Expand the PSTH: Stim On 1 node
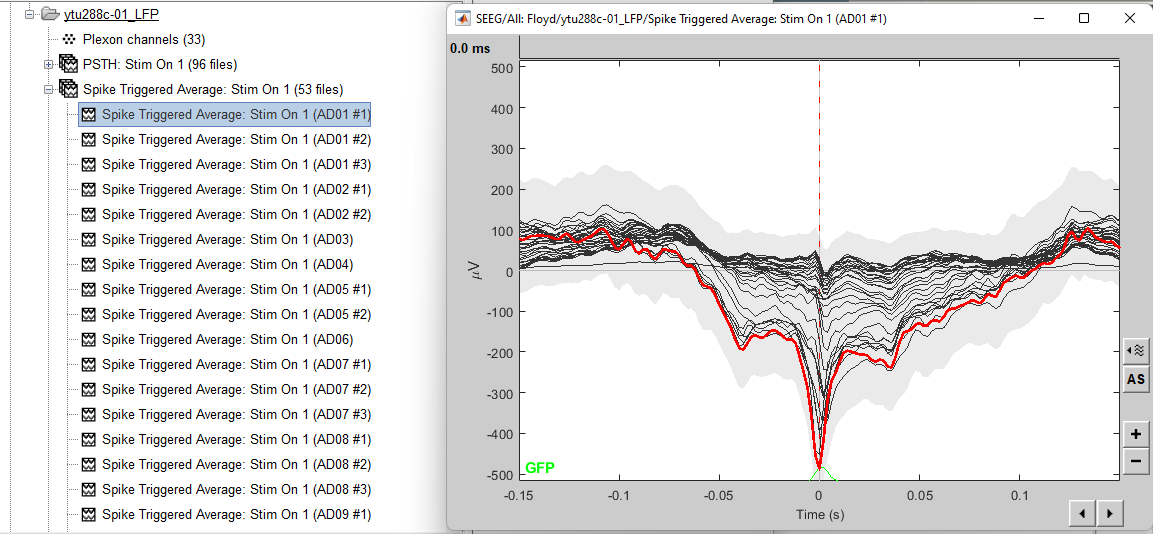Screen dimensions: 1153x534 (48, 64)
